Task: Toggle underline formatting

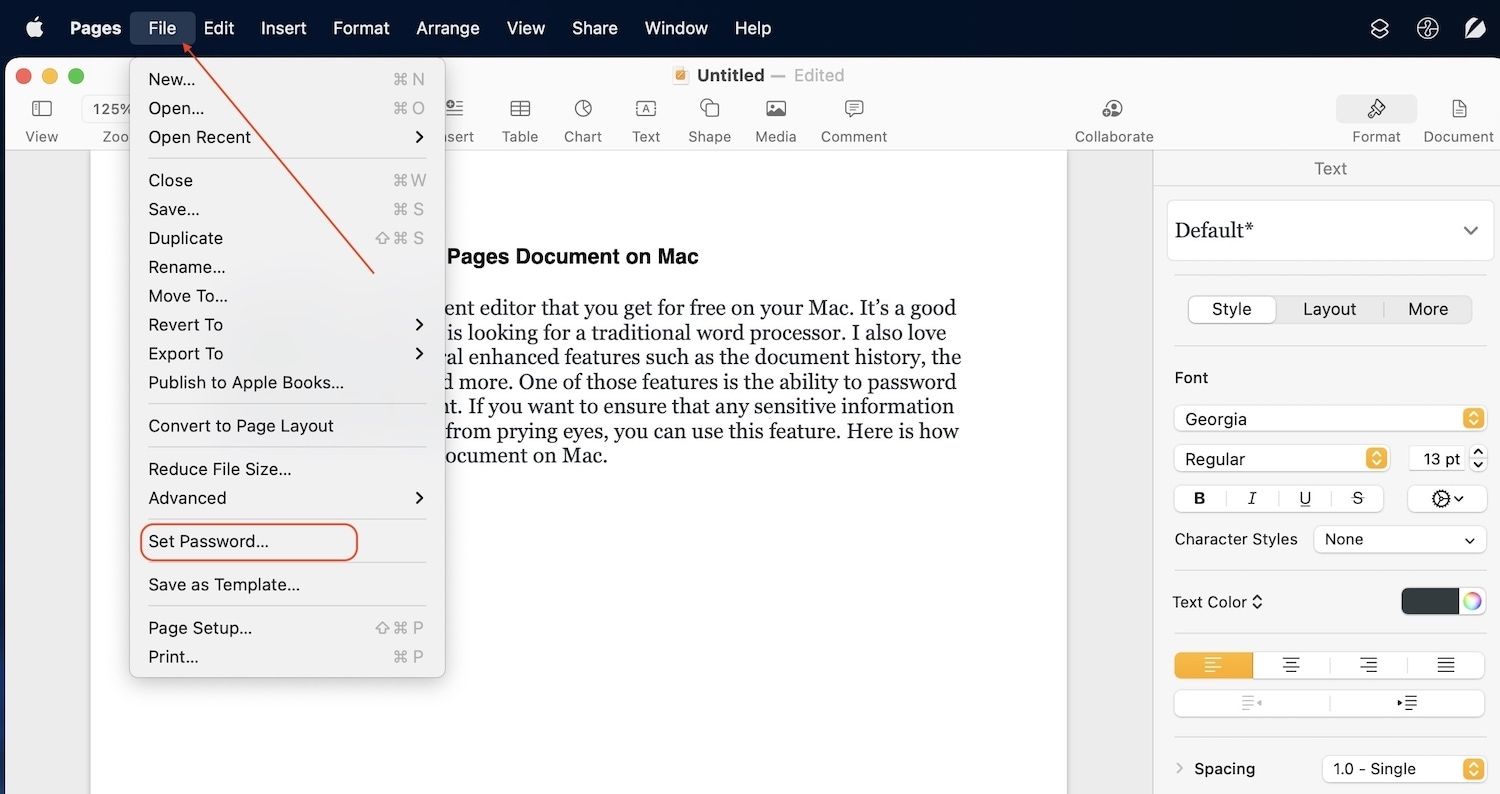Action: pyautogui.click(x=1304, y=498)
